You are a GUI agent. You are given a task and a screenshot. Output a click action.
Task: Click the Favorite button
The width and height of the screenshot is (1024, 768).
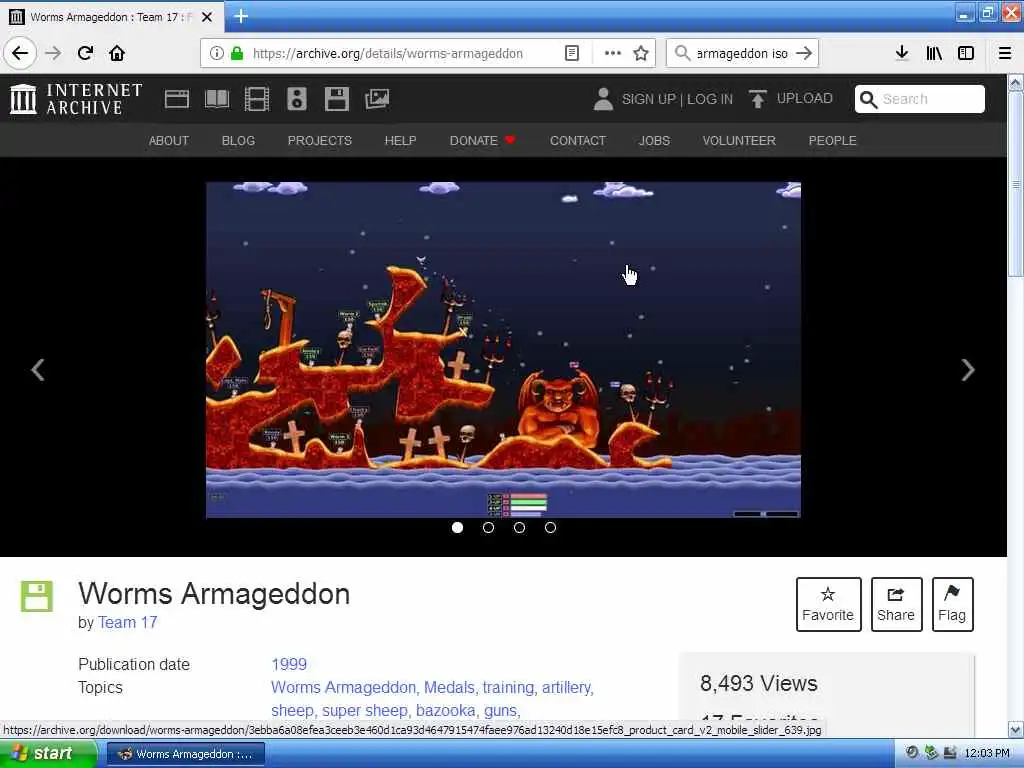(x=829, y=604)
